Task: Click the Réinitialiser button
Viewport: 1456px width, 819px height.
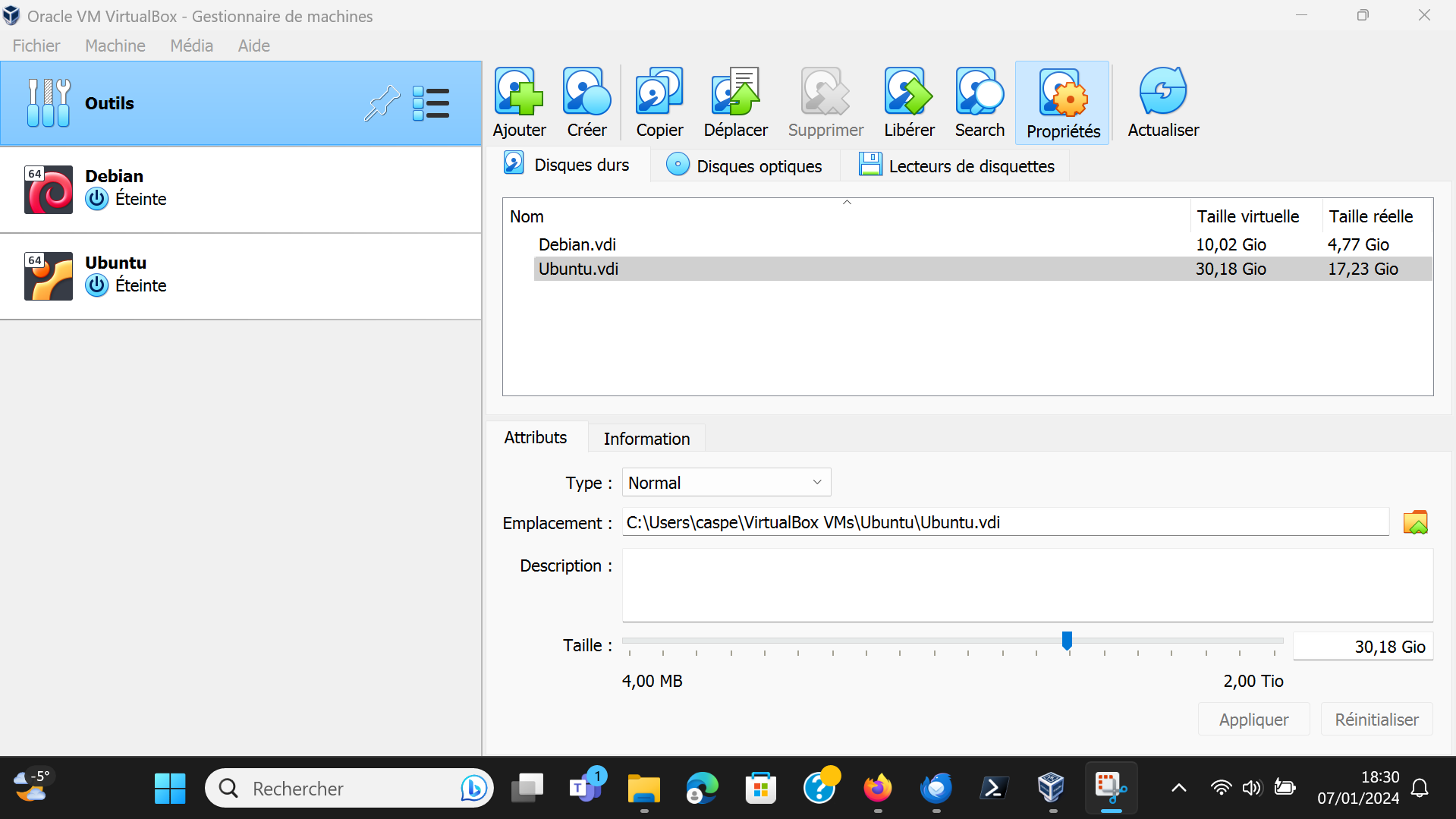Action: pyautogui.click(x=1376, y=719)
